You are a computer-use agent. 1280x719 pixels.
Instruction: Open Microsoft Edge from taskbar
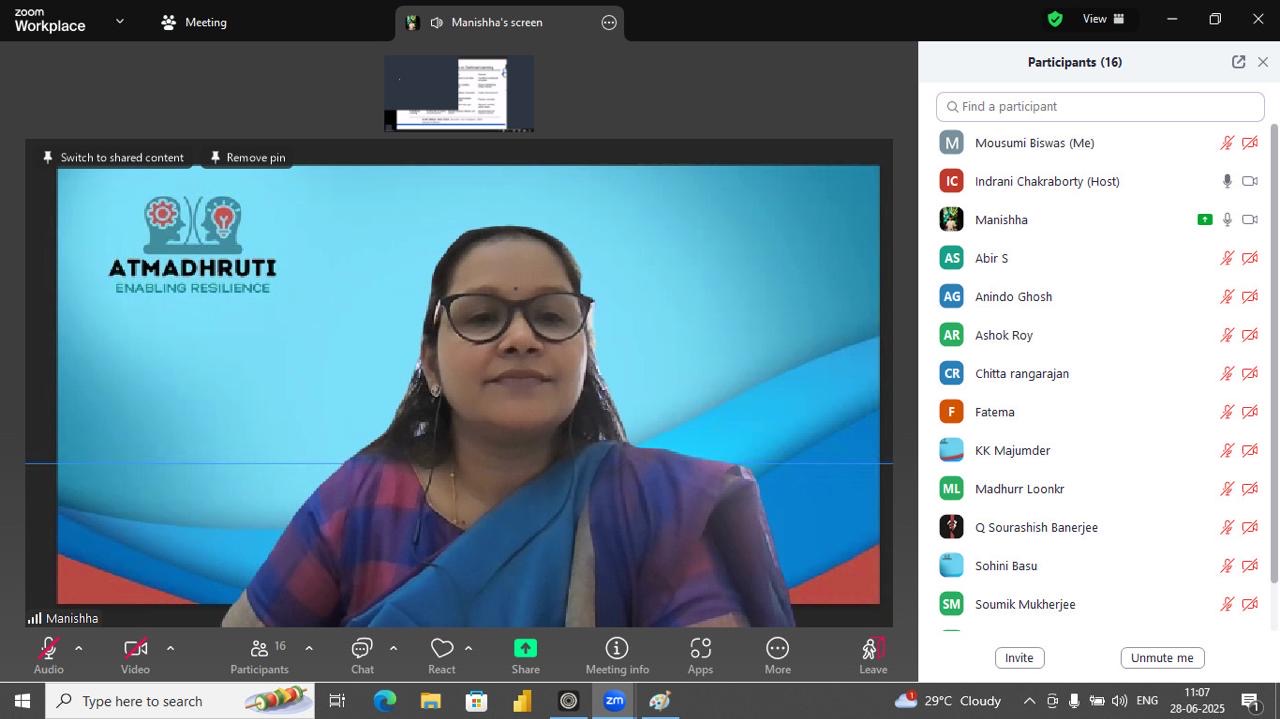(x=385, y=701)
